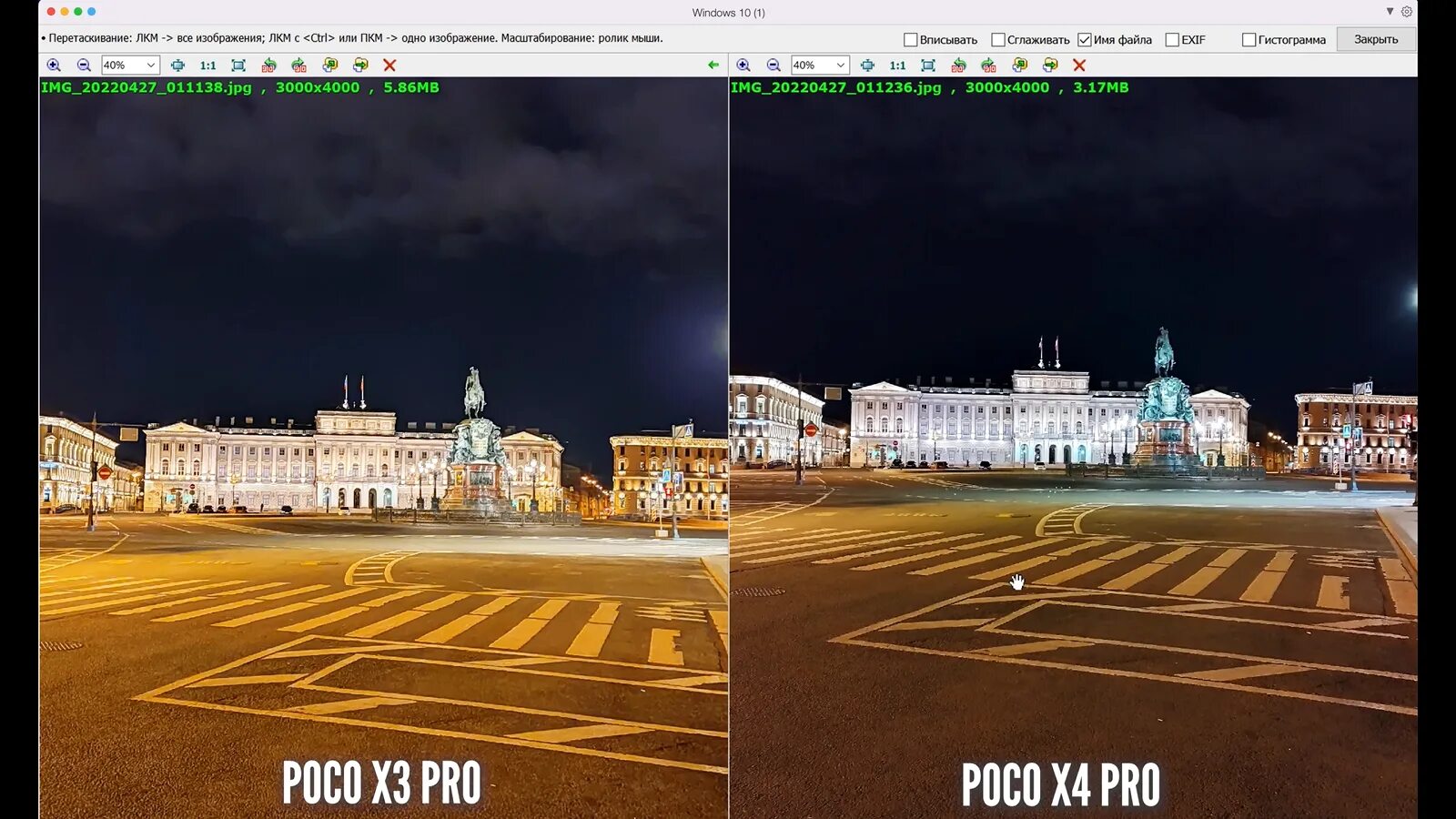Click the 3.17MB file size text
This screenshot has height=819, width=1456.
tap(1101, 87)
